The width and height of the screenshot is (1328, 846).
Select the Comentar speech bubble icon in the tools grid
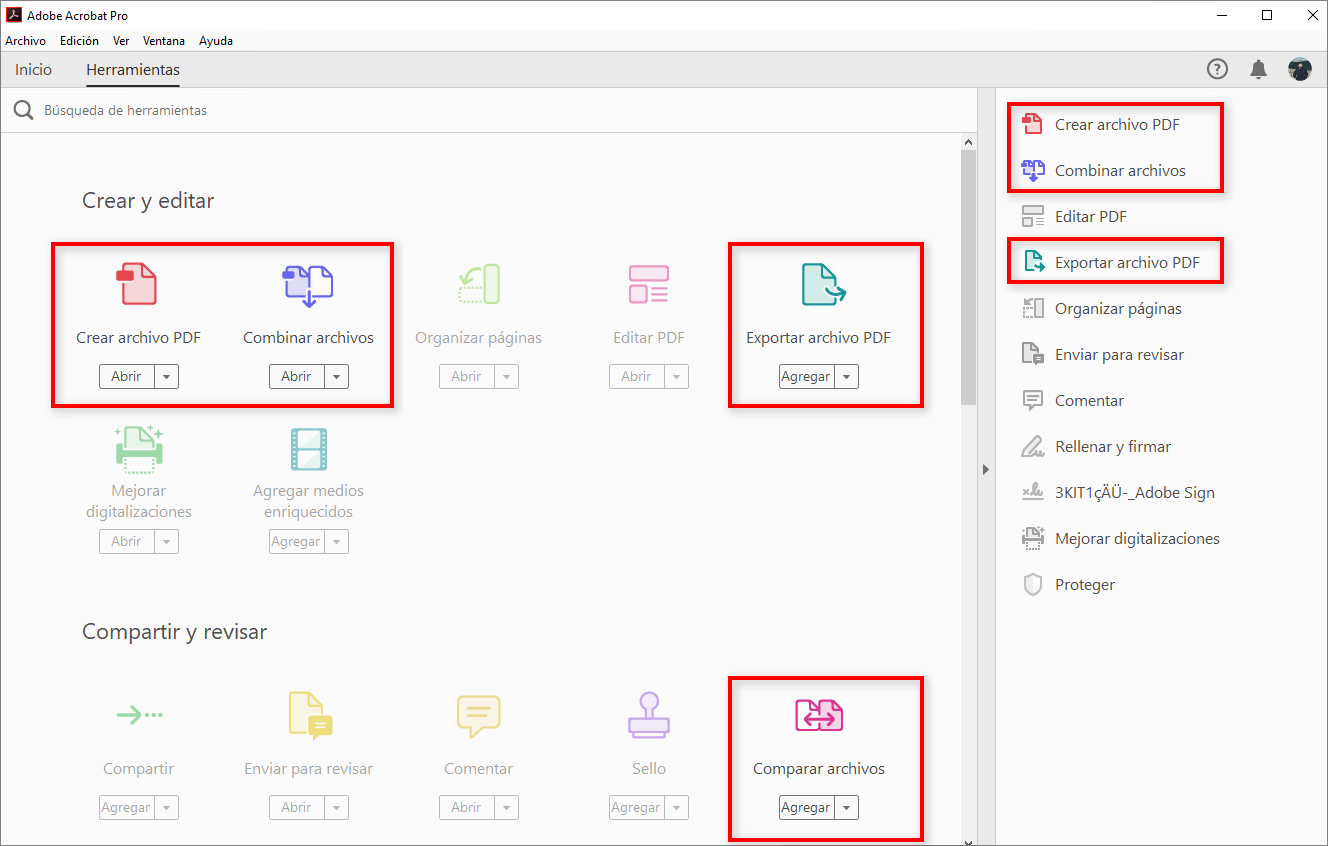(478, 716)
